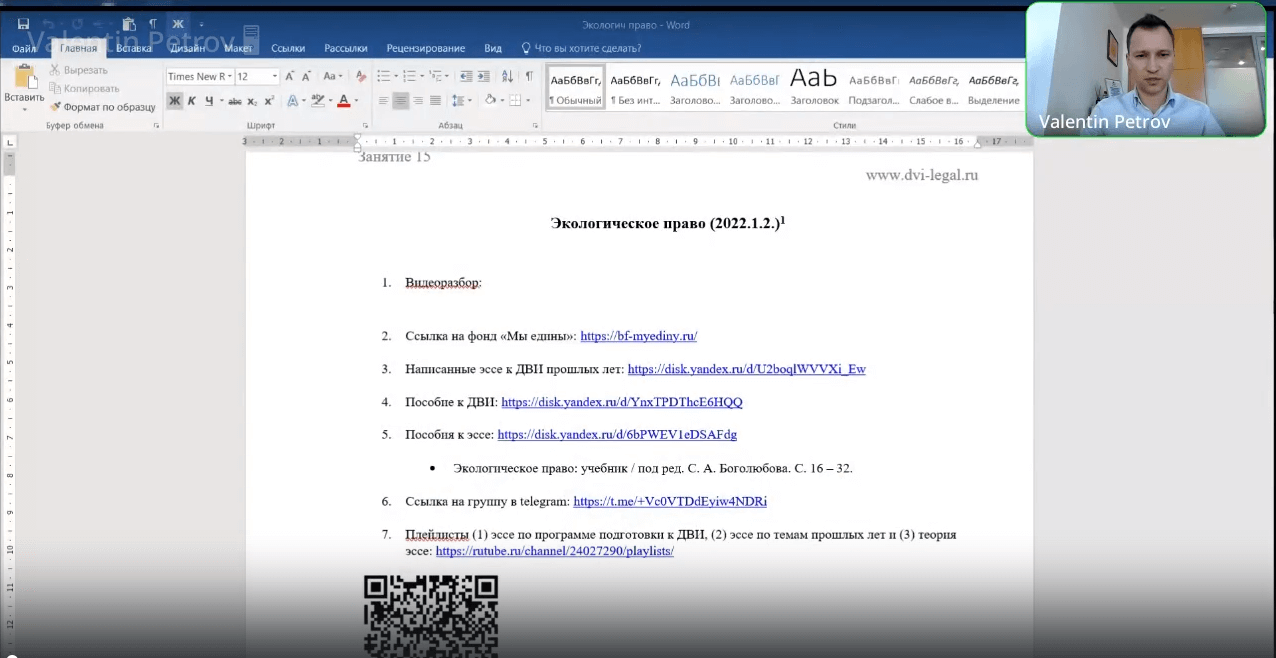The width and height of the screenshot is (1276, 658).
Task: Apply italic formatting with the К icon
Action: pos(192,101)
